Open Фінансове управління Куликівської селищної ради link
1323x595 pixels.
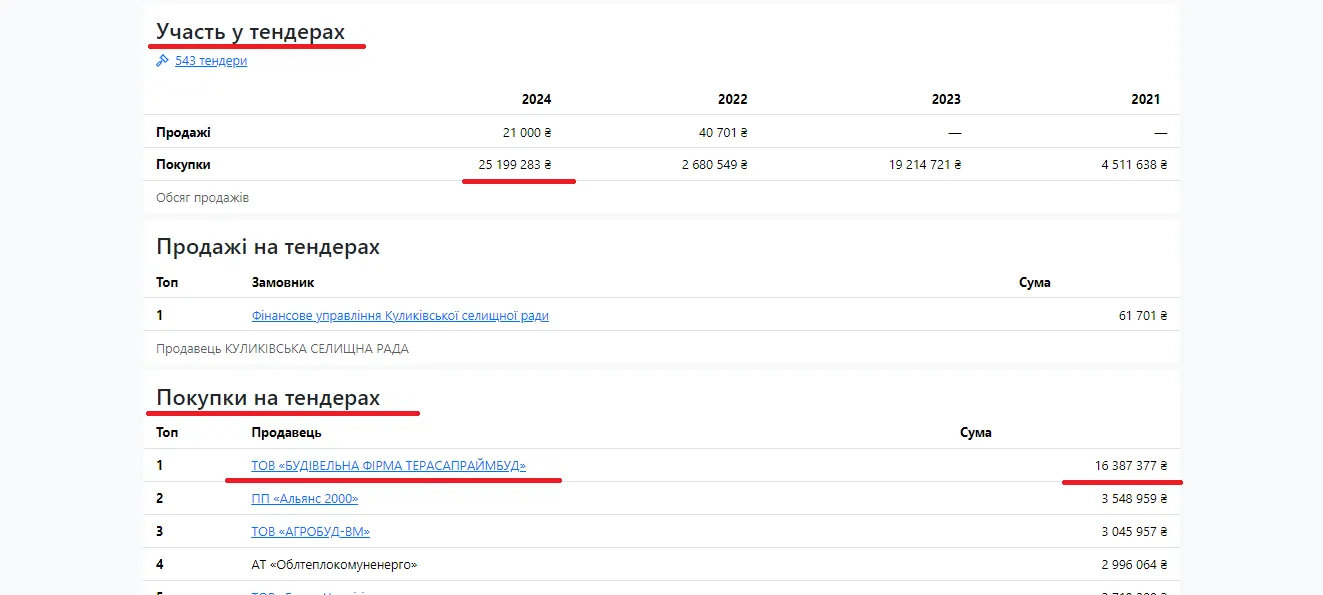pos(400,316)
